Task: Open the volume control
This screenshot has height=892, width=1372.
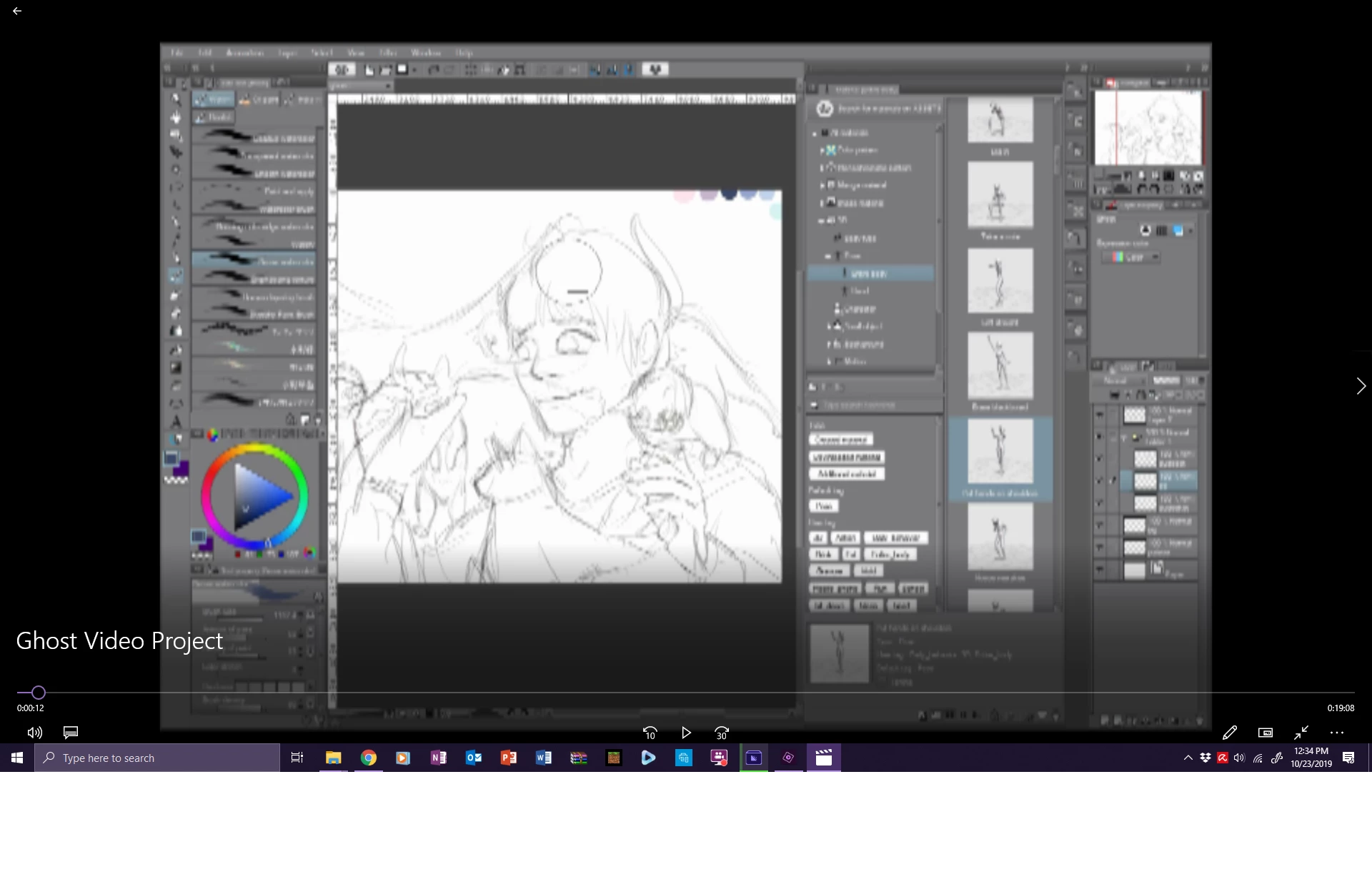Action: pyautogui.click(x=34, y=733)
